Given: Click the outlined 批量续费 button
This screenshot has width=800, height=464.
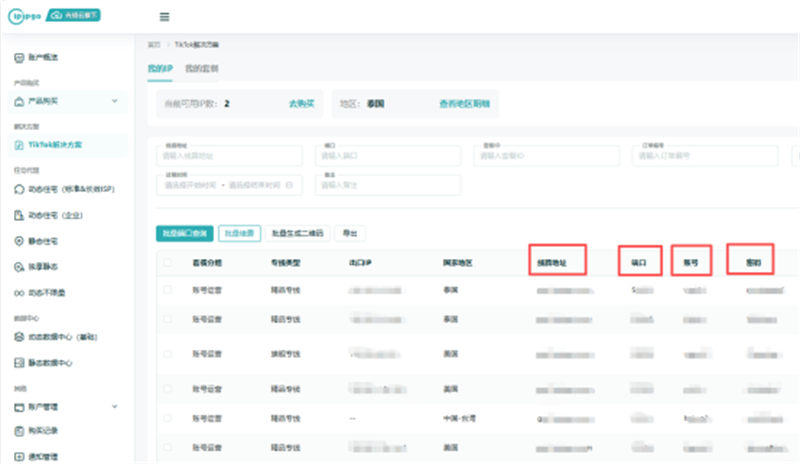Looking at the screenshot, I should [x=239, y=233].
